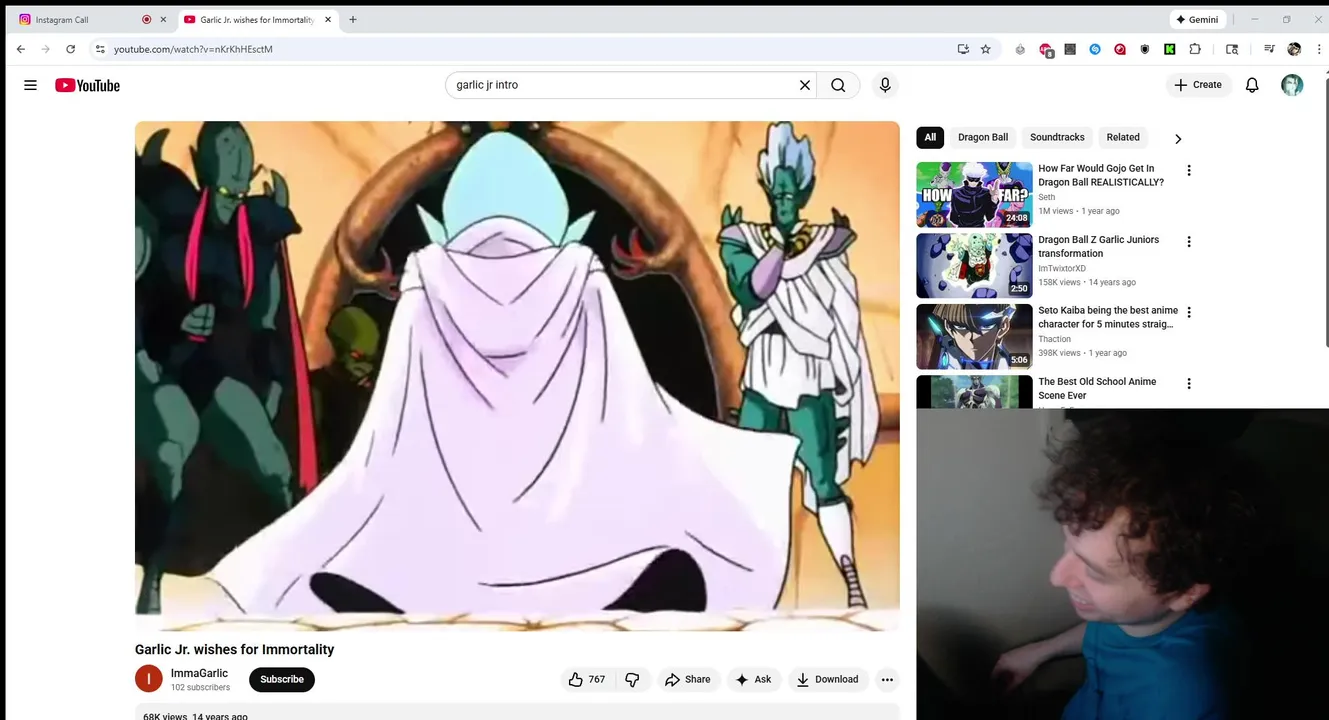Viewport: 1329px width, 720px height.
Task: Open a new browser tab
Action: click(x=353, y=19)
